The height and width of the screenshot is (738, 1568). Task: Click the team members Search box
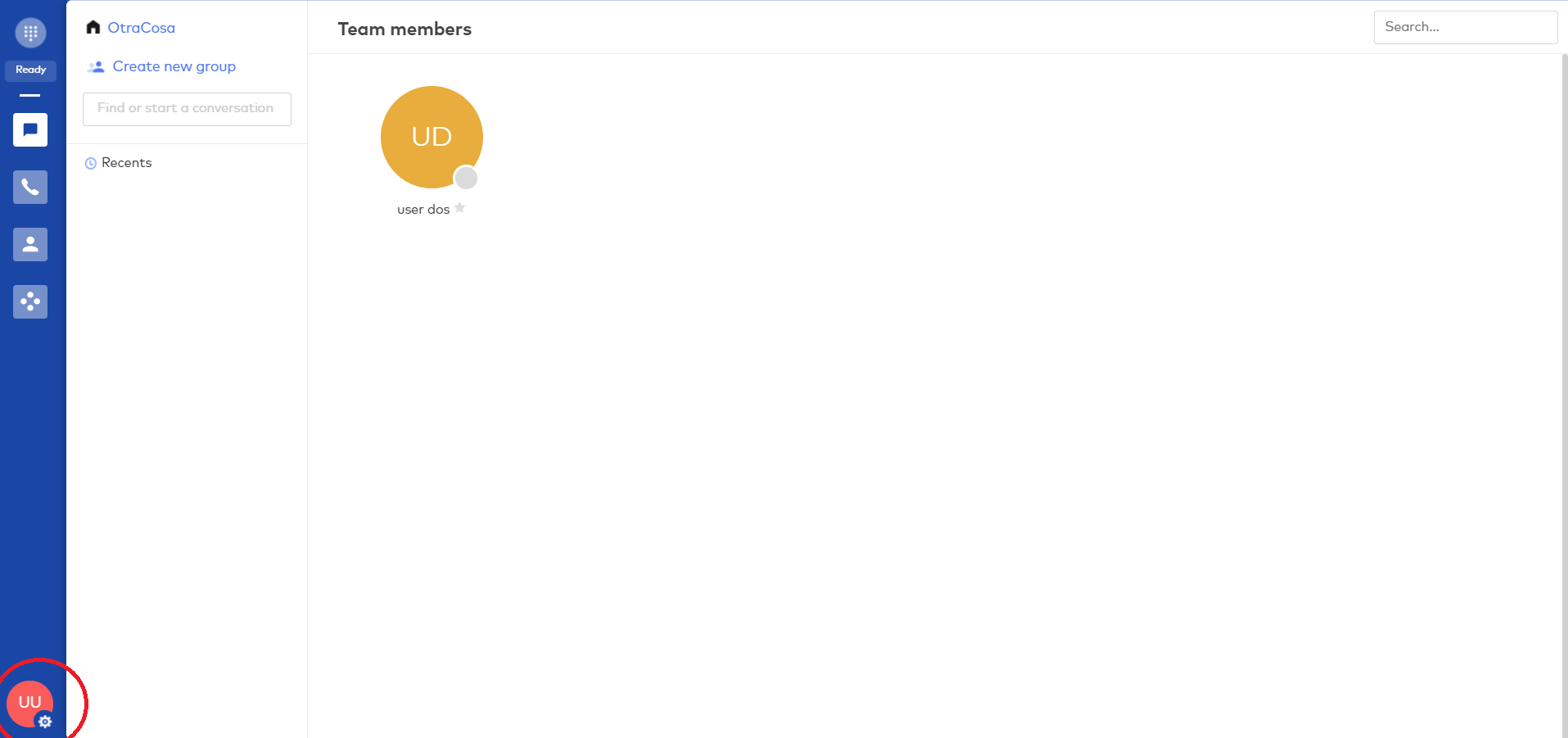(1465, 27)
